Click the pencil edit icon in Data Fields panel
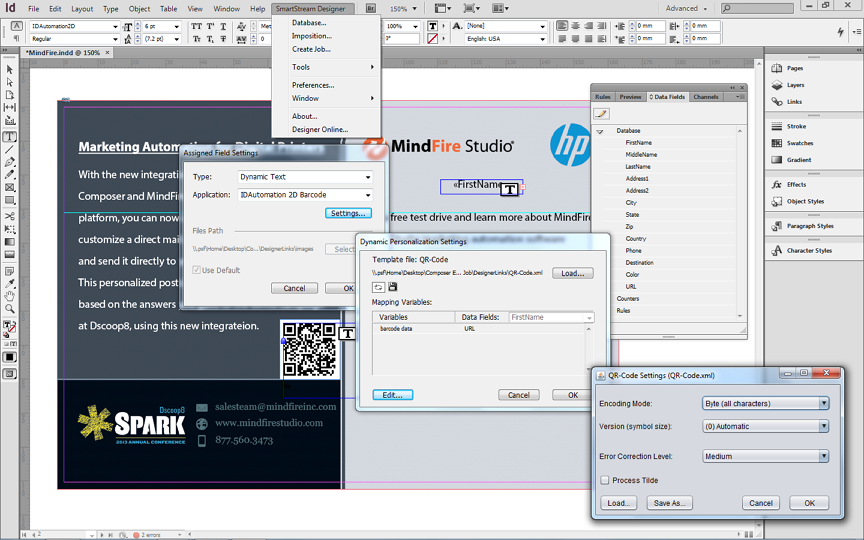The width and height of the screenshot is (864, 540). click(x=601, y=114)
